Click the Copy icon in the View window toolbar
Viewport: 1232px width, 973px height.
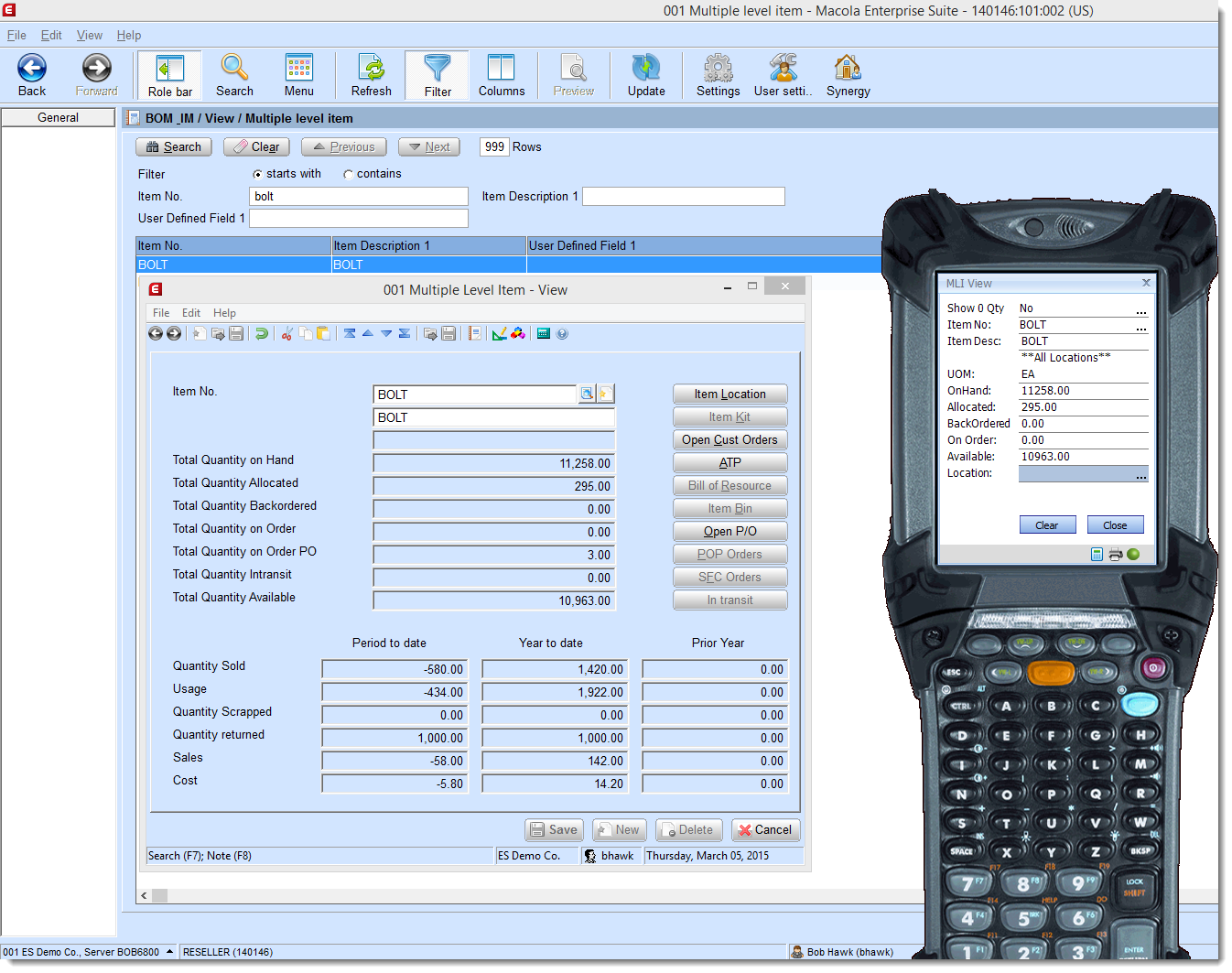point(306,334)
